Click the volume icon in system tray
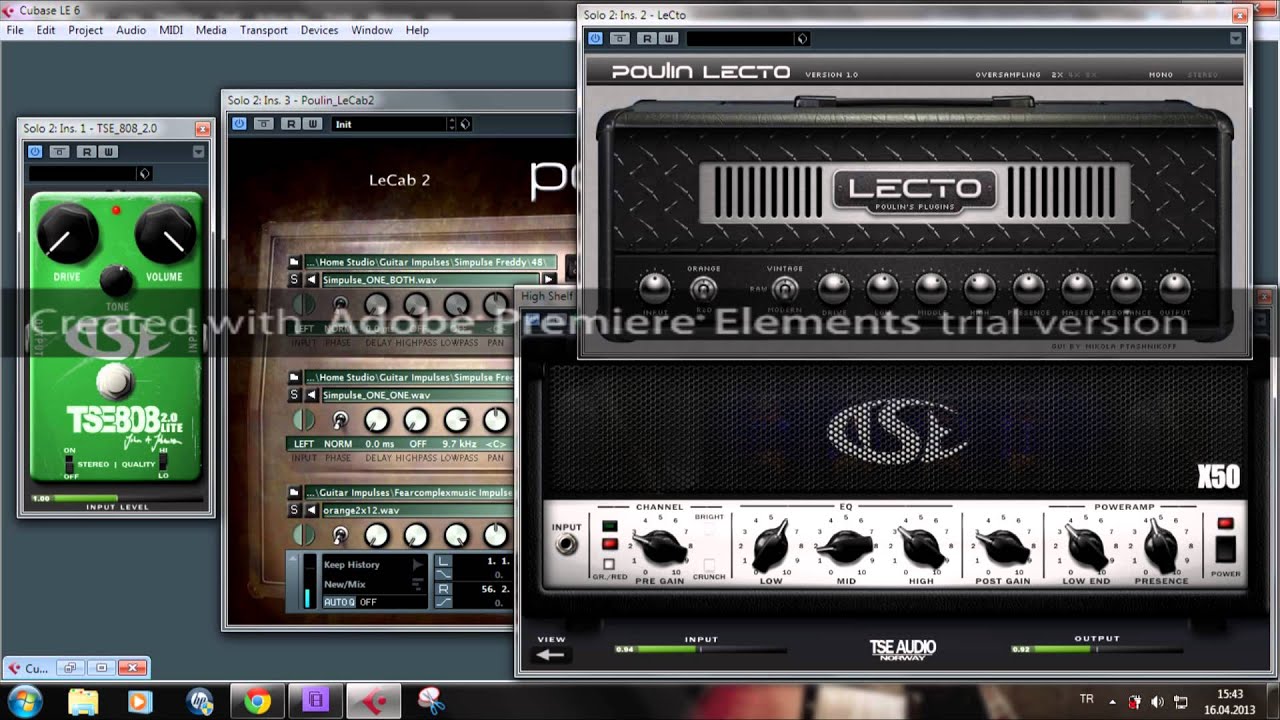Image resolution: width=1280 pixels, height=720 pixels. (1158, 701)
